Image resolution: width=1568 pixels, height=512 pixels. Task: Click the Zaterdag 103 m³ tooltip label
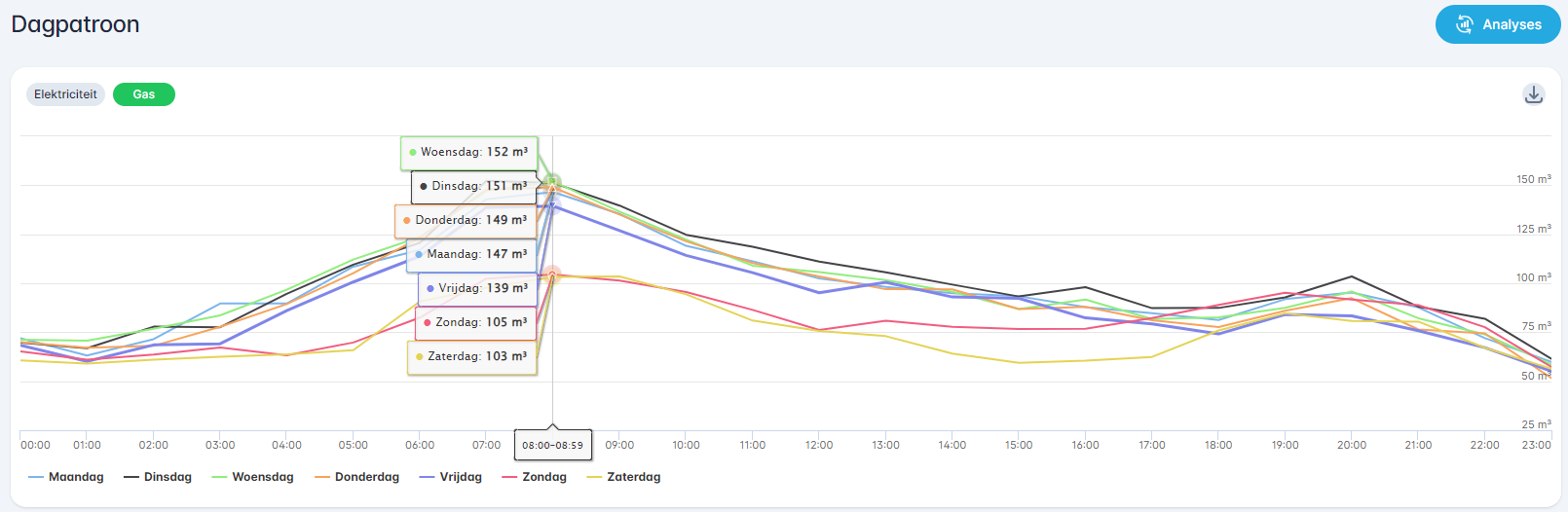(x=472, y=357)
